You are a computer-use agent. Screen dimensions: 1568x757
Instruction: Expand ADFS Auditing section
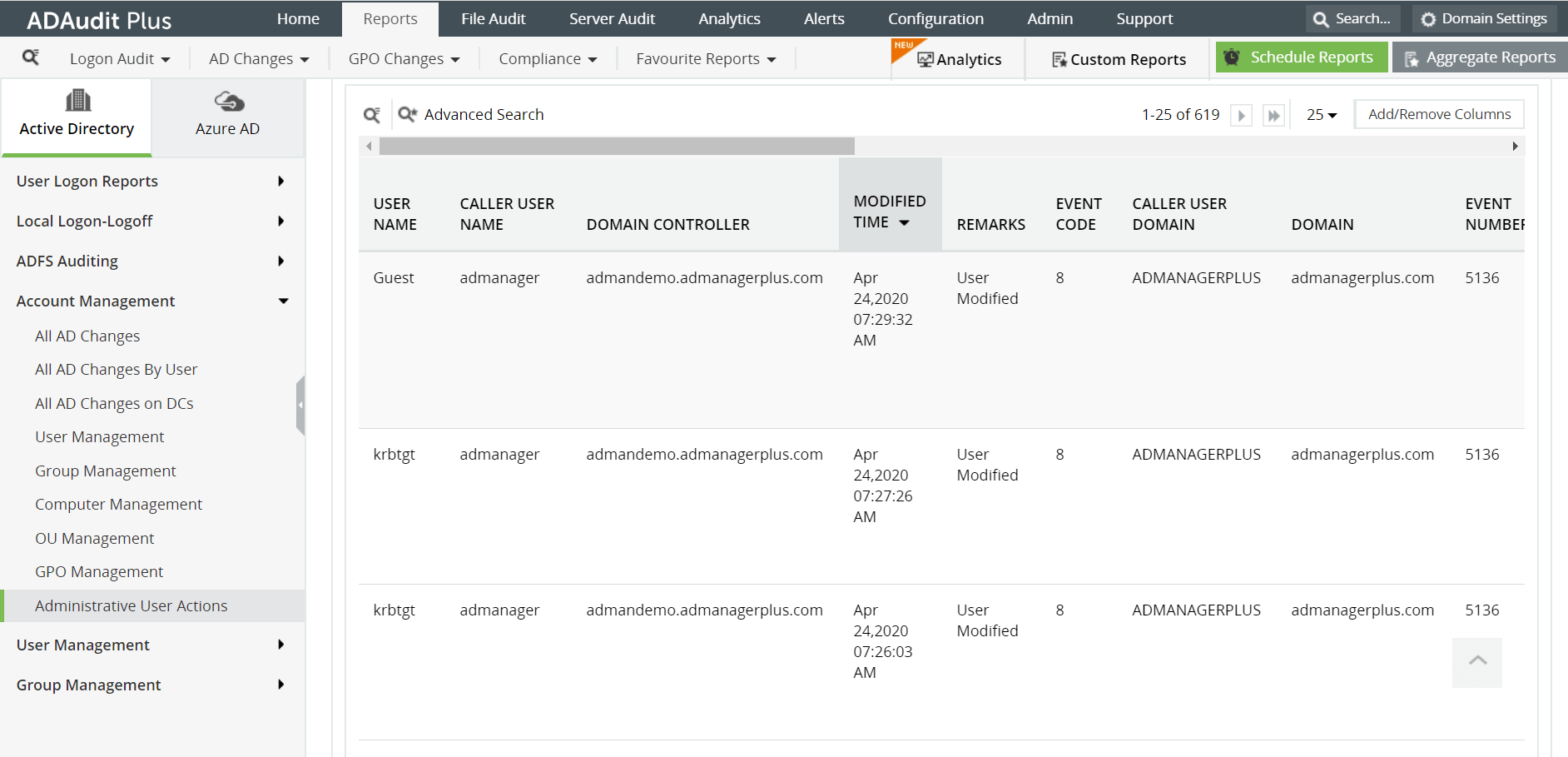(151, 261)
